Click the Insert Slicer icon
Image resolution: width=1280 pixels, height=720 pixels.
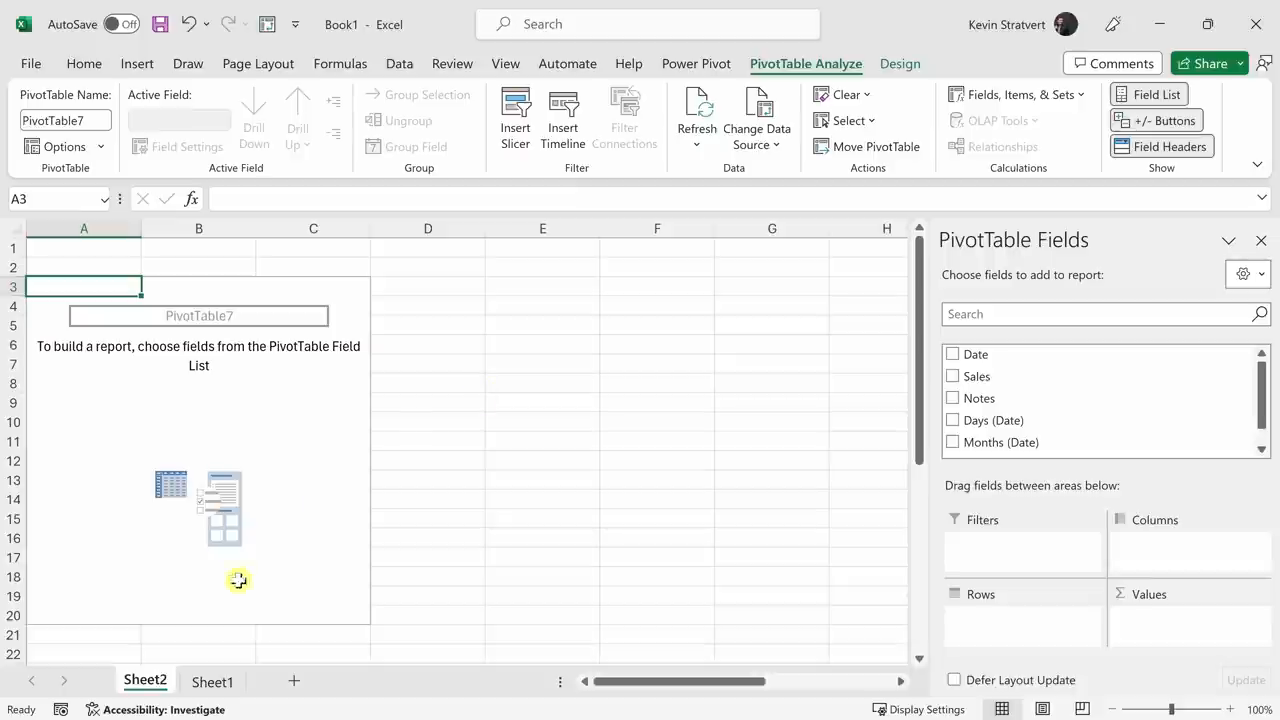[x=516, y=119]
